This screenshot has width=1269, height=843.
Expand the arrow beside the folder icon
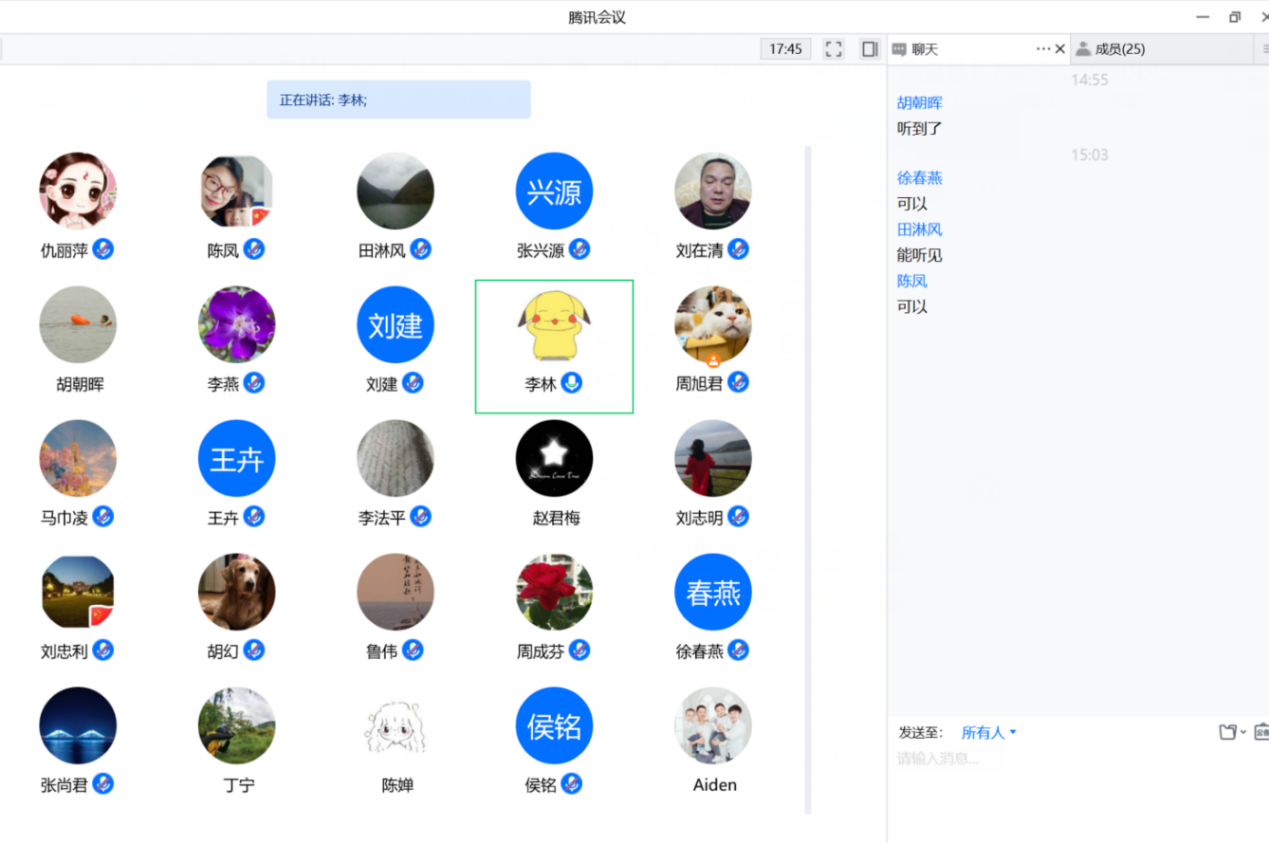(1243, 733)
